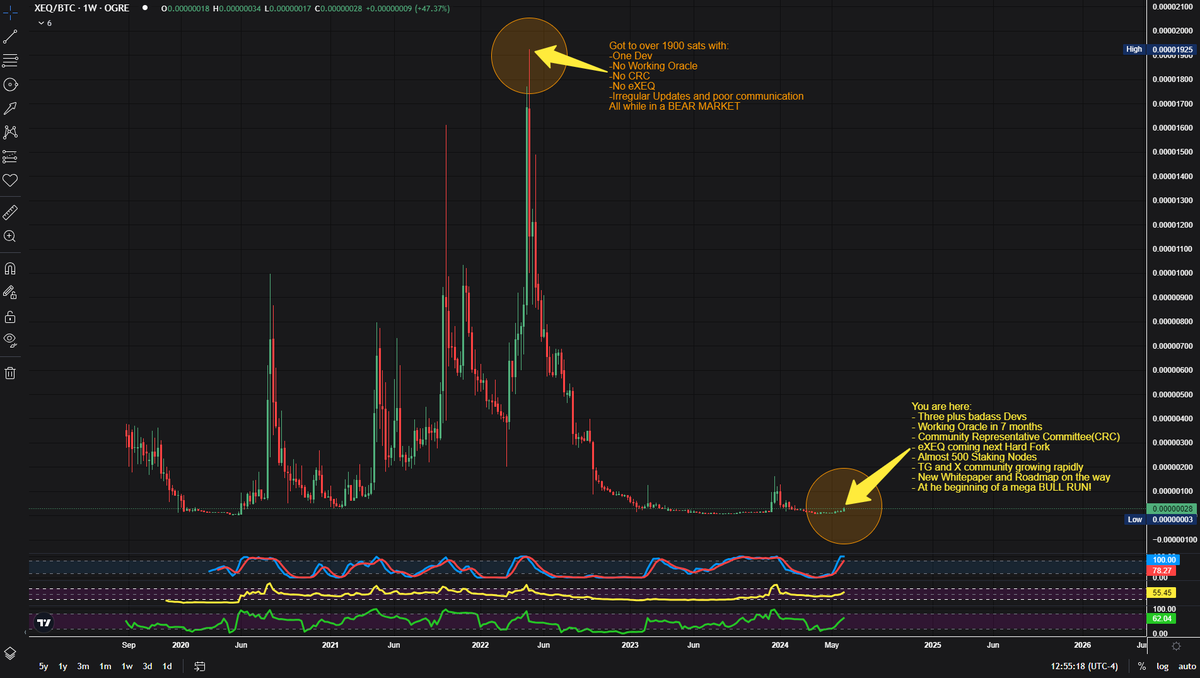Select the ruler measure tool
This screenshot has height=678, width=1200.
tap(10, 213)
